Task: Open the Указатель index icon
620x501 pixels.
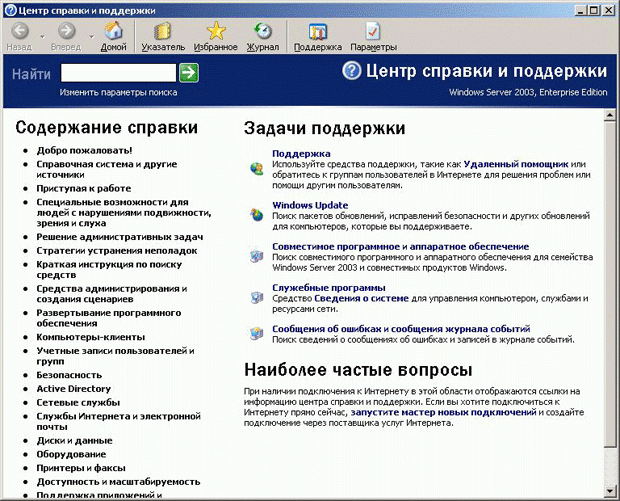Action: point(163,31)
